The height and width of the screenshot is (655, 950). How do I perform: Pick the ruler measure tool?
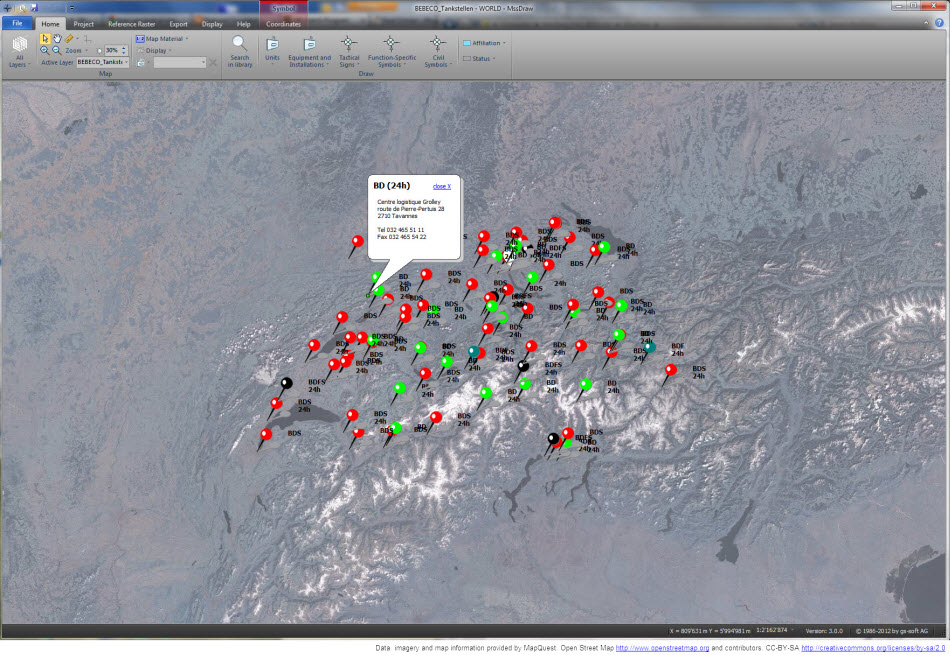pyautogui.click(x=70, y=38)
